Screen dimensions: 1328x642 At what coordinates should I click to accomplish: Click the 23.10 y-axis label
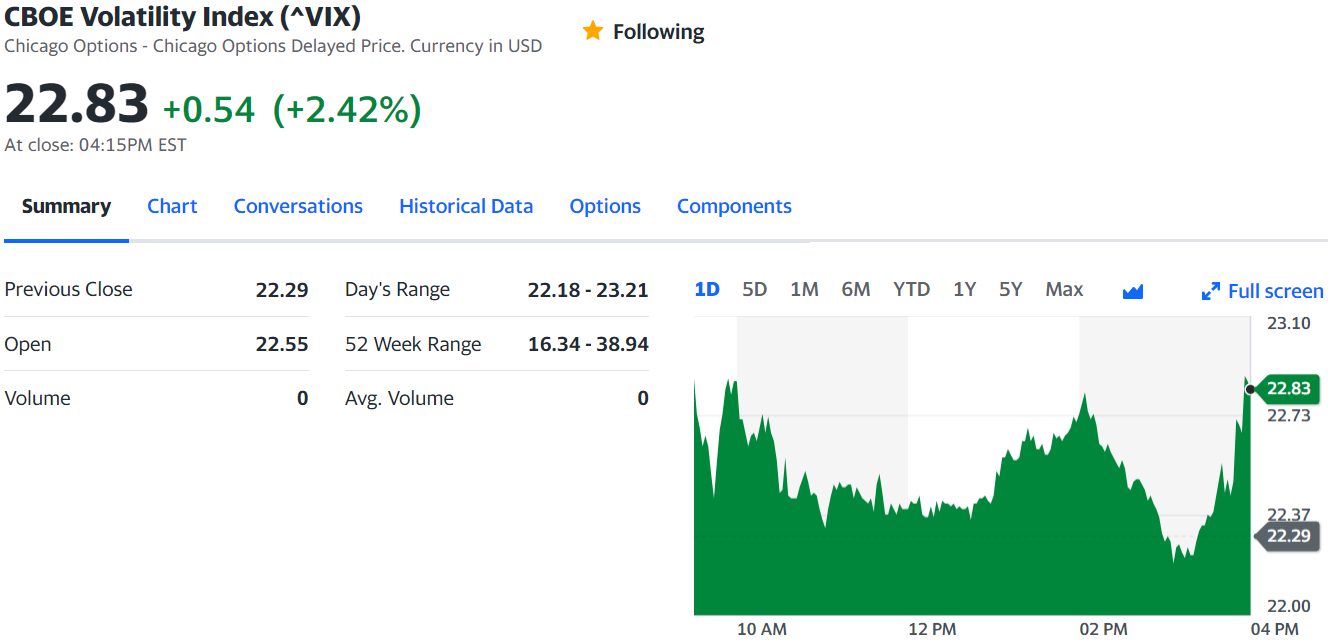1288,323
